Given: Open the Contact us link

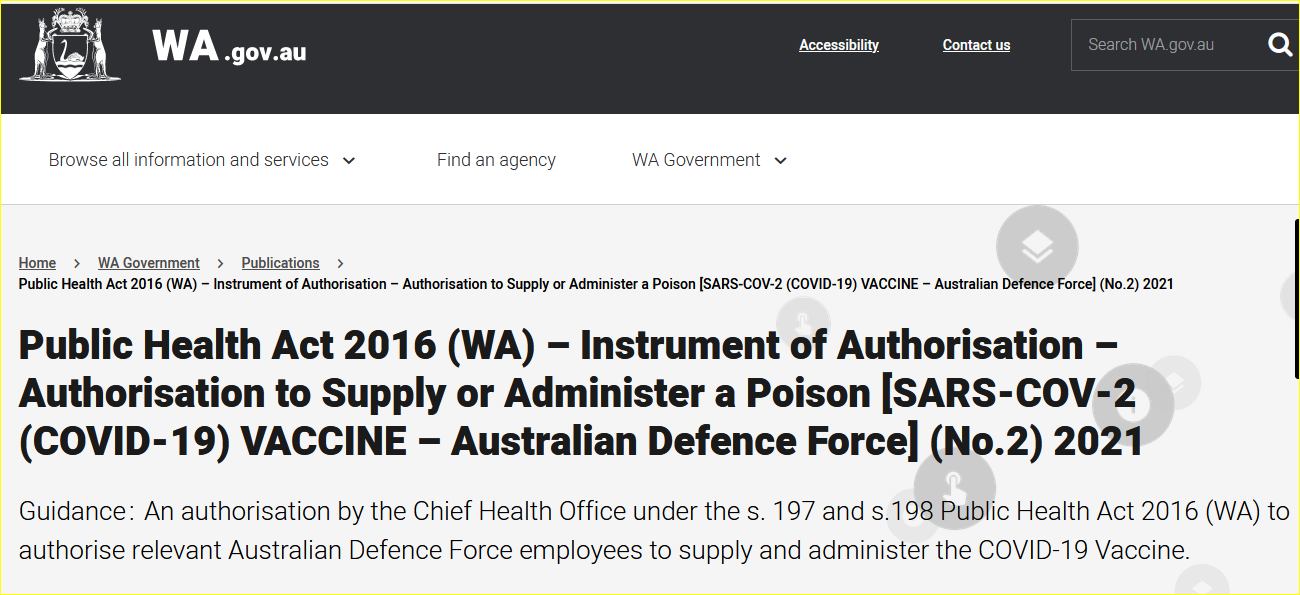Looking at the screenshot, I should click(x=976, y=45).
